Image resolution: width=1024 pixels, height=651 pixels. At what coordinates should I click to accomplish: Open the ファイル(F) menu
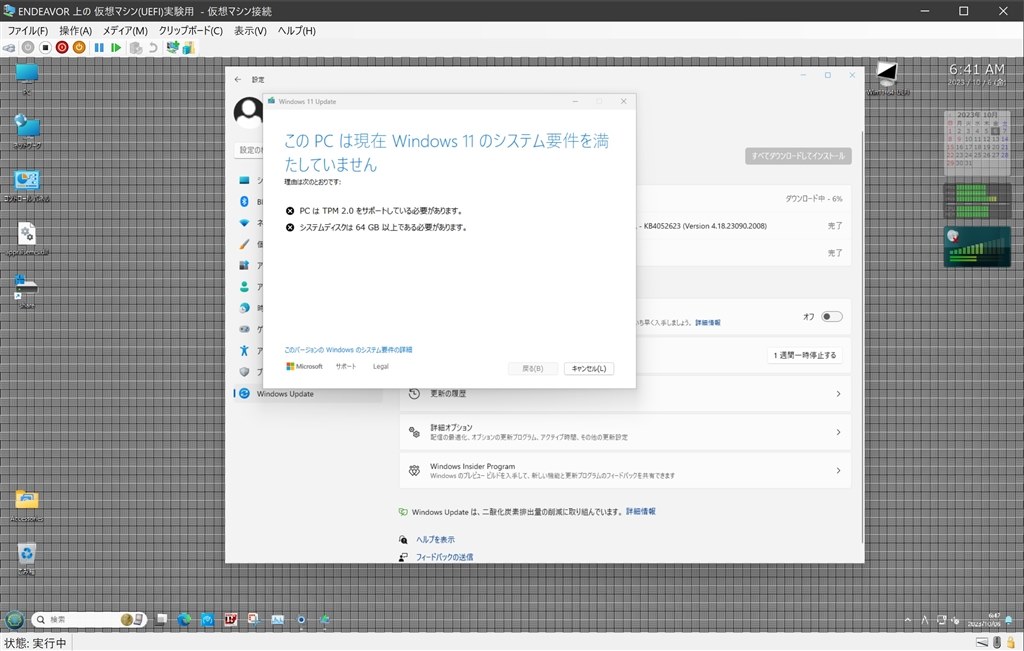point(27,31)
